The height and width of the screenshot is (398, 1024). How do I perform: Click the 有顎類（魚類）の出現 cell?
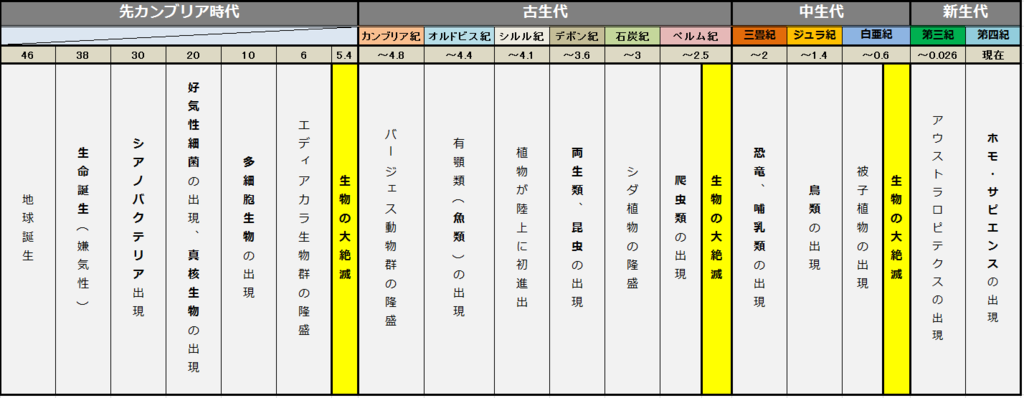click(x=459, y=229)
